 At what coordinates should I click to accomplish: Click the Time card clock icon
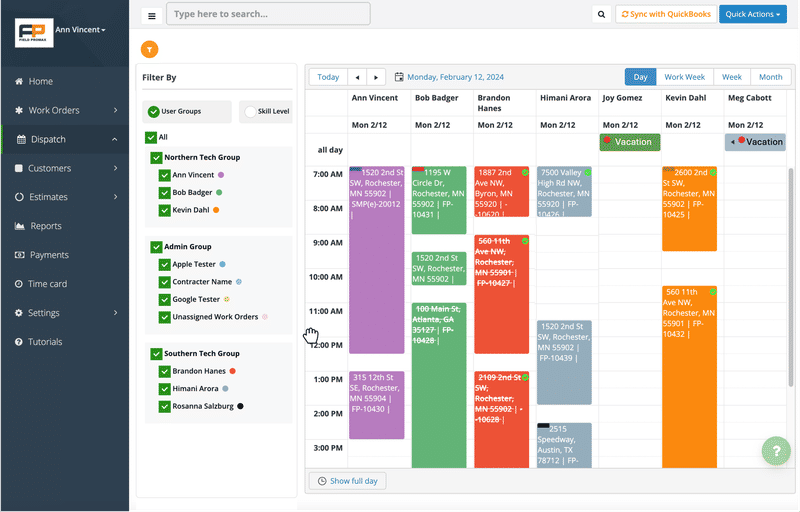(x=19, y=284)
